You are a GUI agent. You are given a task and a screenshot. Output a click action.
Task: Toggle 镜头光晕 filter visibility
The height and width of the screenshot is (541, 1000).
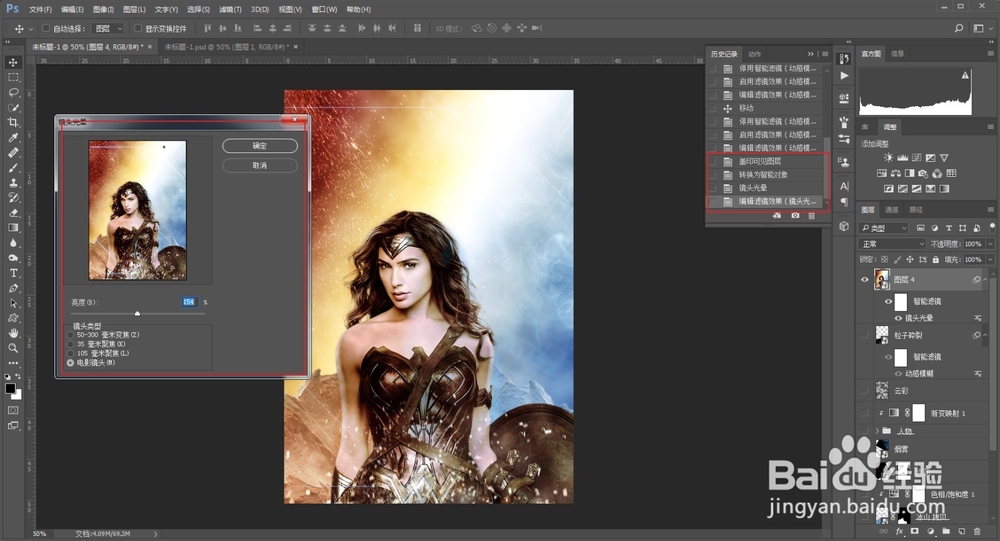tap(899, 318)
